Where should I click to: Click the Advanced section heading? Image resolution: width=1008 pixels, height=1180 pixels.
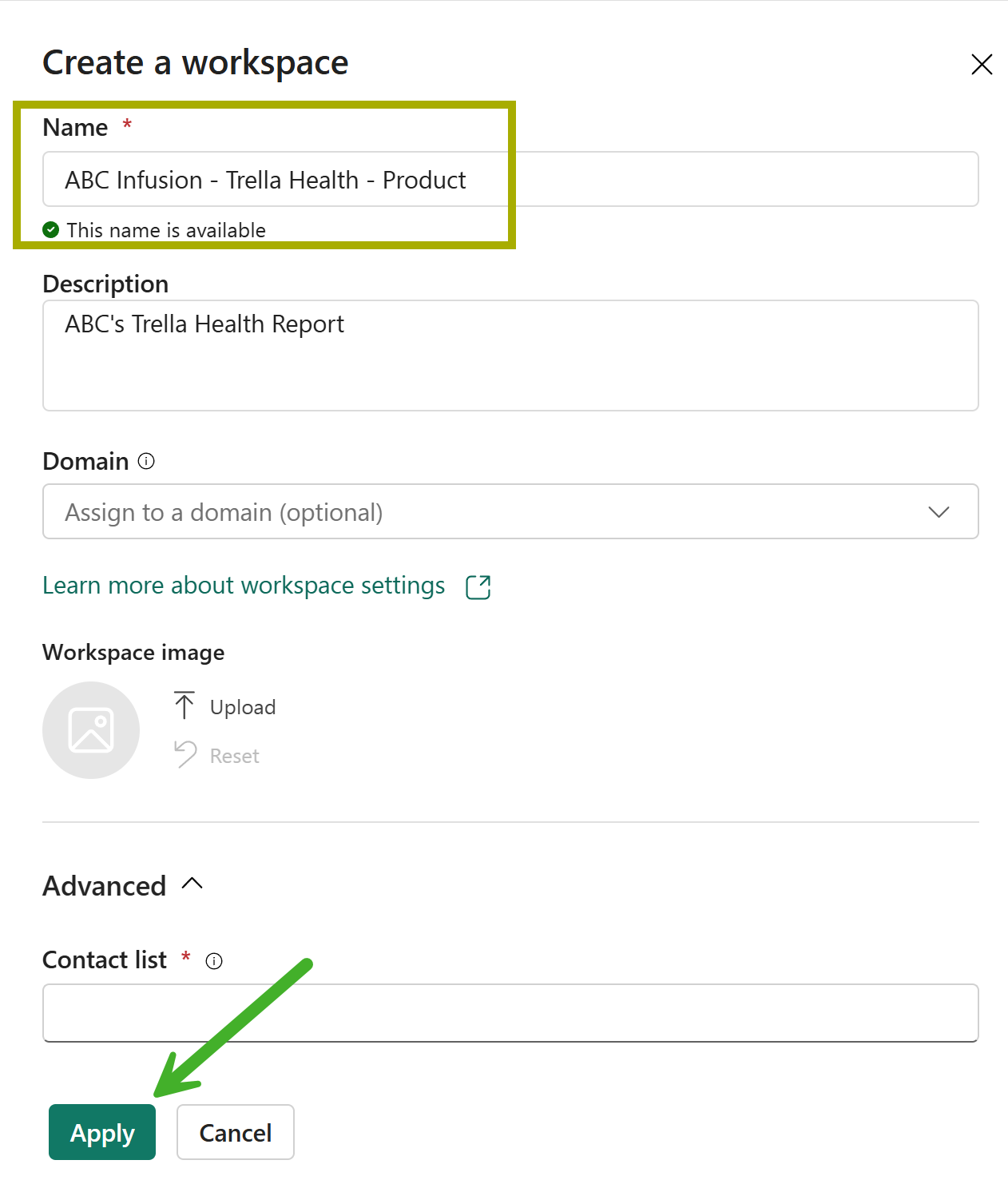pyautogui.click(x=105, y=886)
